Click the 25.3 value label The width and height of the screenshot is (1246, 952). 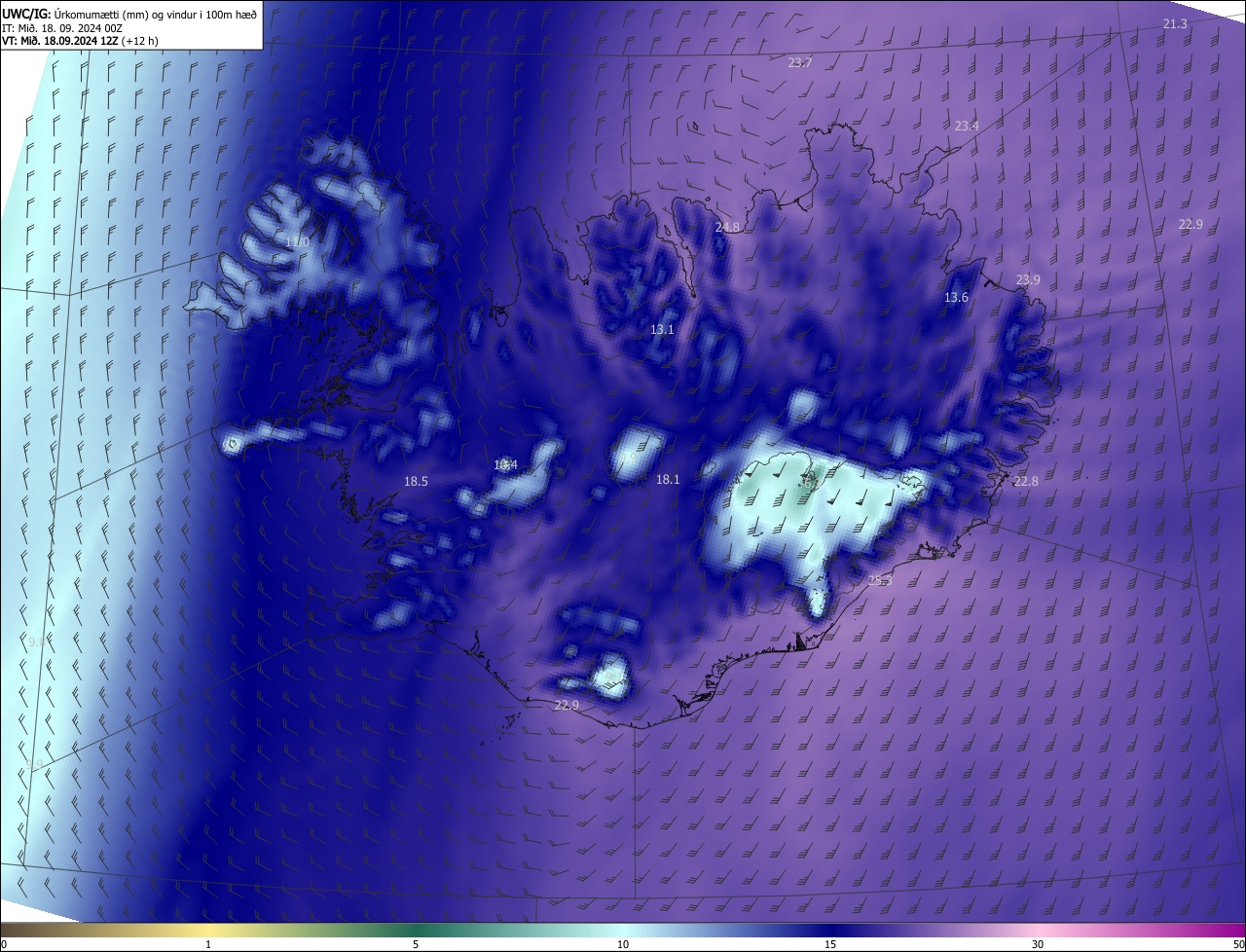880,580
